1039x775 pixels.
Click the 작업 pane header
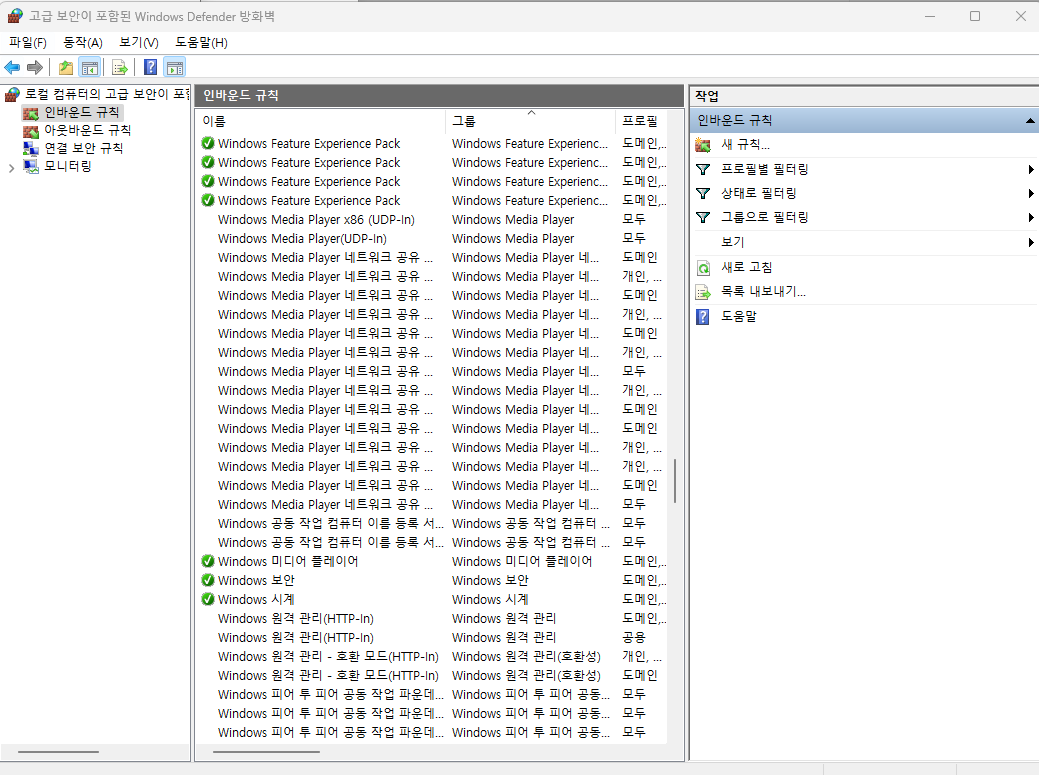tap(707, 96)
